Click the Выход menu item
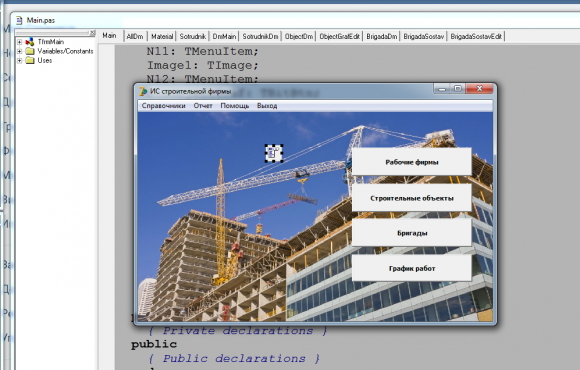The image size is (580, 370). (x=267, y=106)
